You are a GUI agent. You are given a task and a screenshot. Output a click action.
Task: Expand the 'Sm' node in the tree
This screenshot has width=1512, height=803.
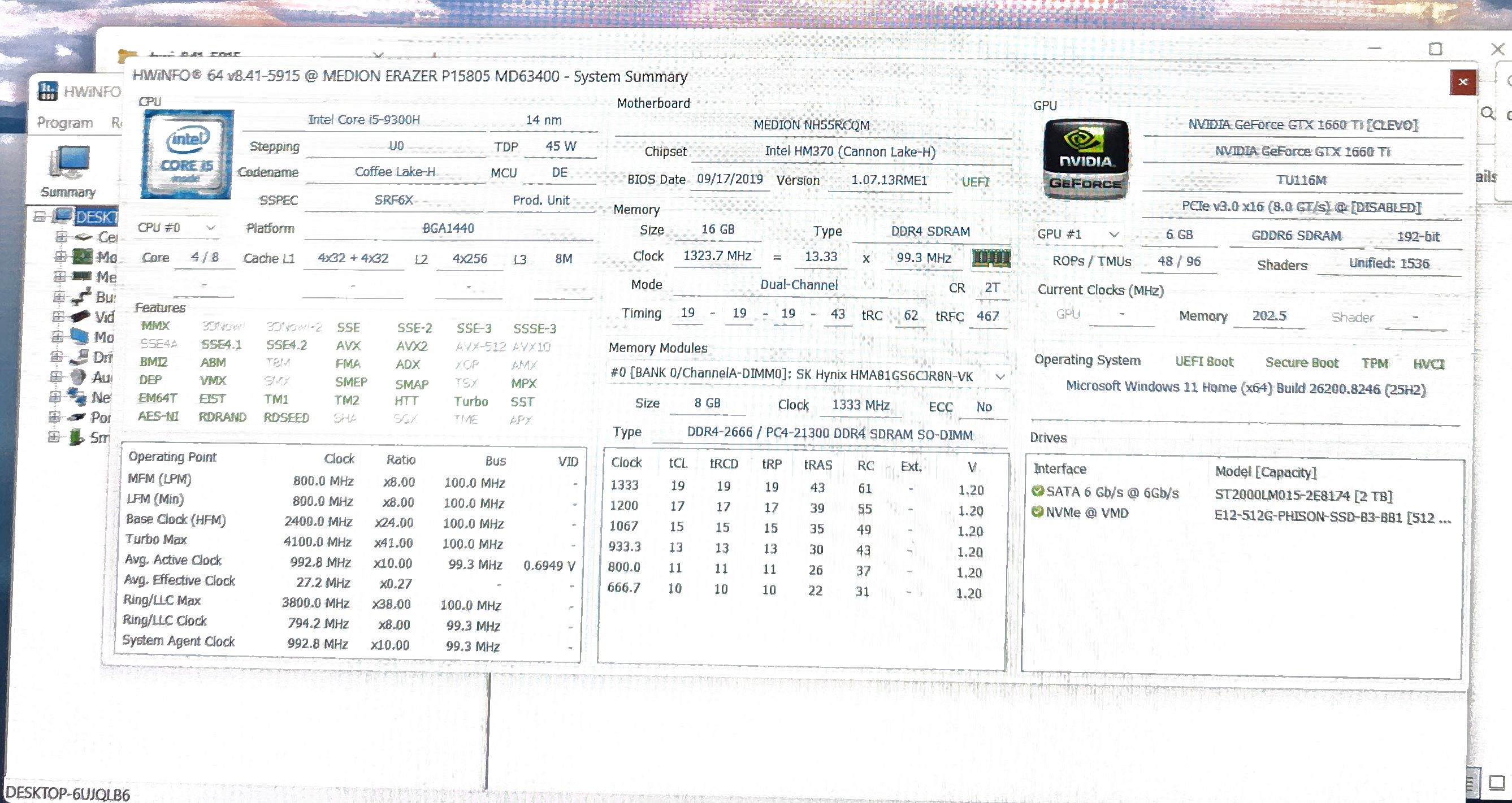click(53, 437)
